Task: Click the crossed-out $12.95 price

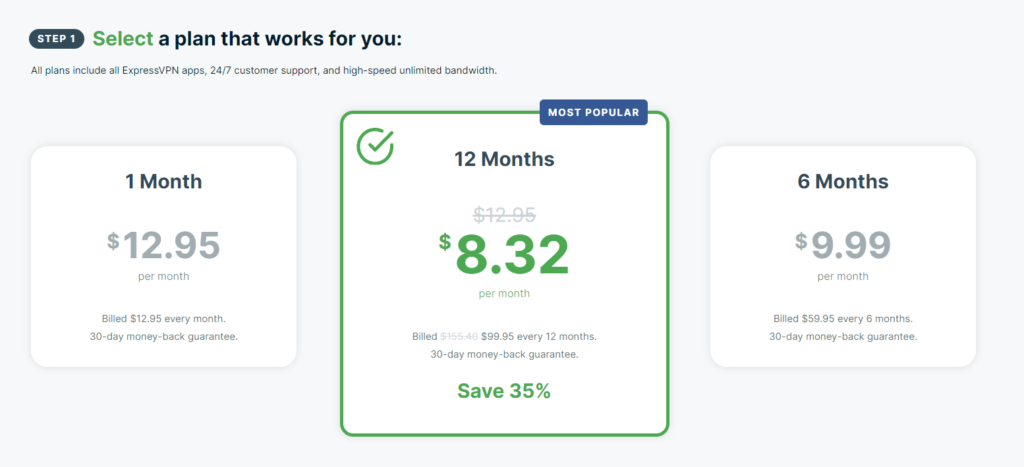Action: [504, 214]
